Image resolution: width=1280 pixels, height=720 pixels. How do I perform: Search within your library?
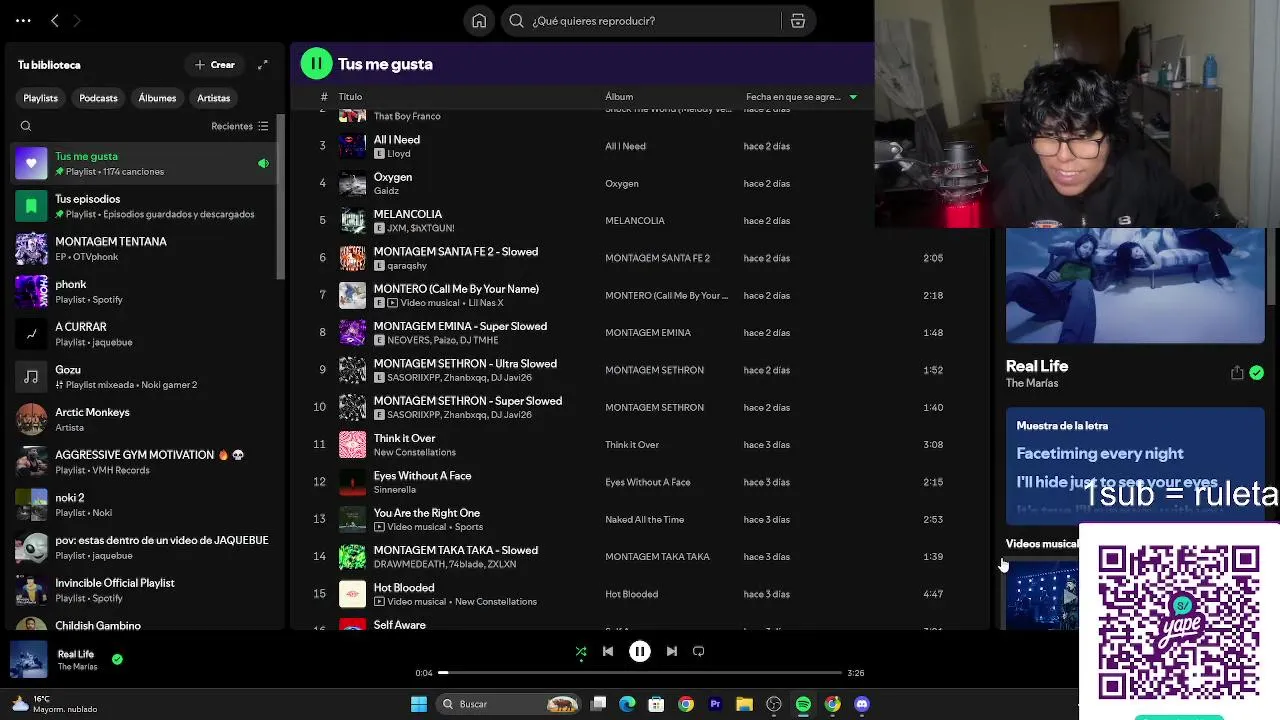[26, 126]
